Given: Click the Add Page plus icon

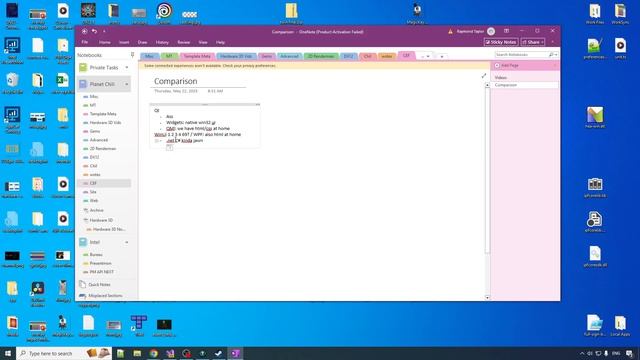Looking at the screenshot, I should [x=497, y=65].
